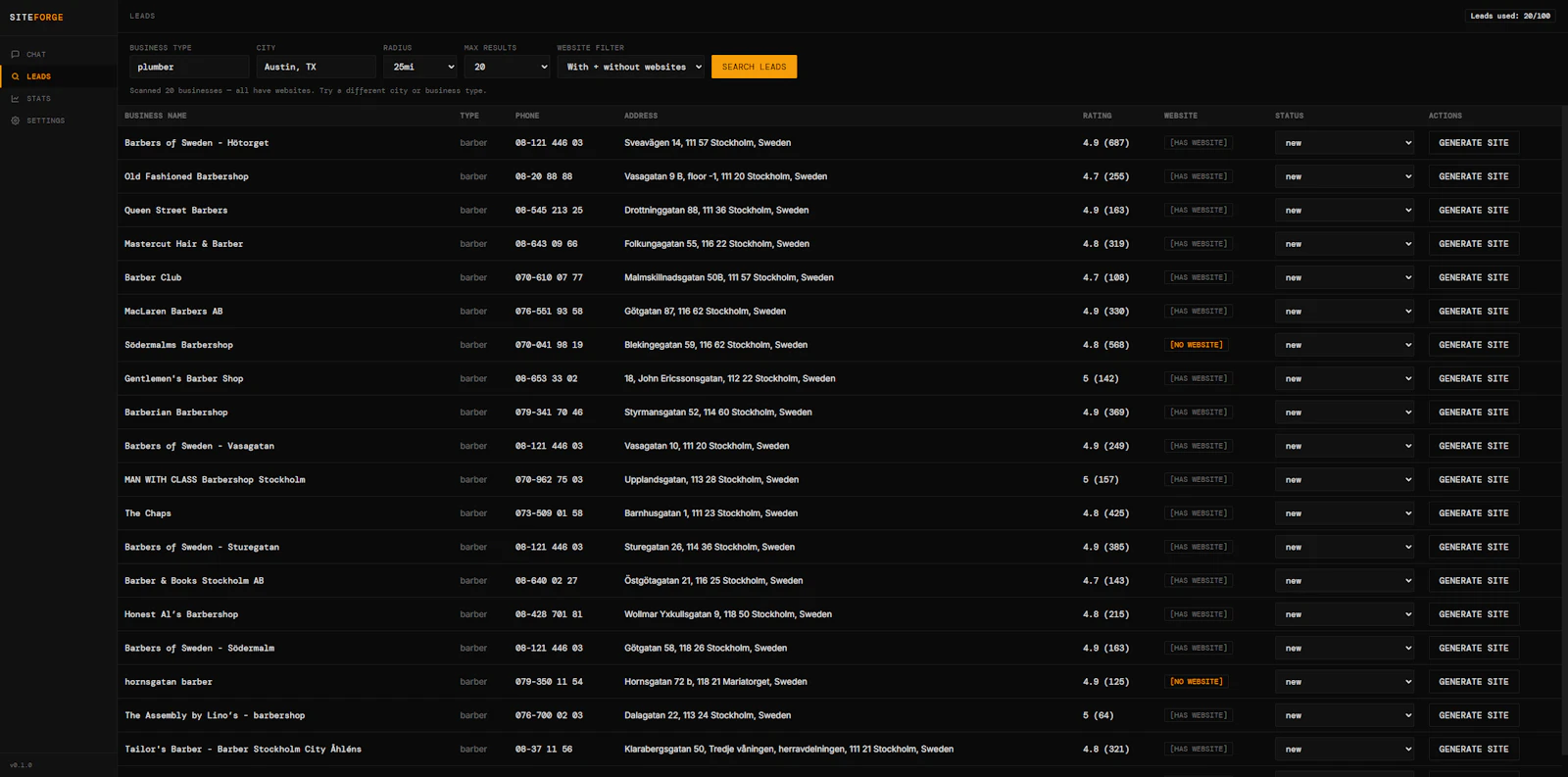
Task: Open the Settings gear icon
Action: point(15,121)
